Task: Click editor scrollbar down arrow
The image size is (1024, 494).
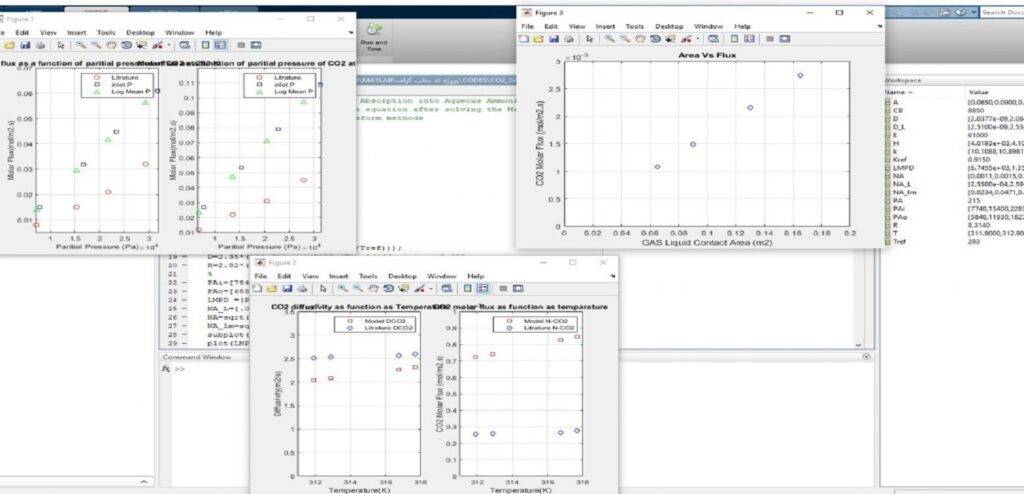Action: tap(859, 344)
